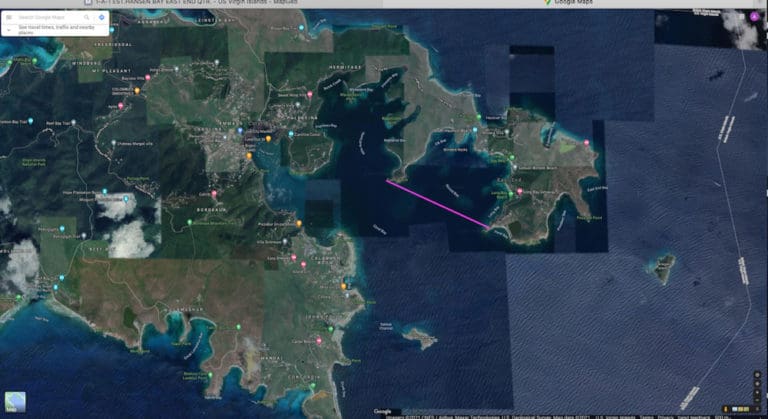Open the Layers map type thumbnail
This screenshot has height=419, width=768.
pyautogui.click(x=15, y=402)
